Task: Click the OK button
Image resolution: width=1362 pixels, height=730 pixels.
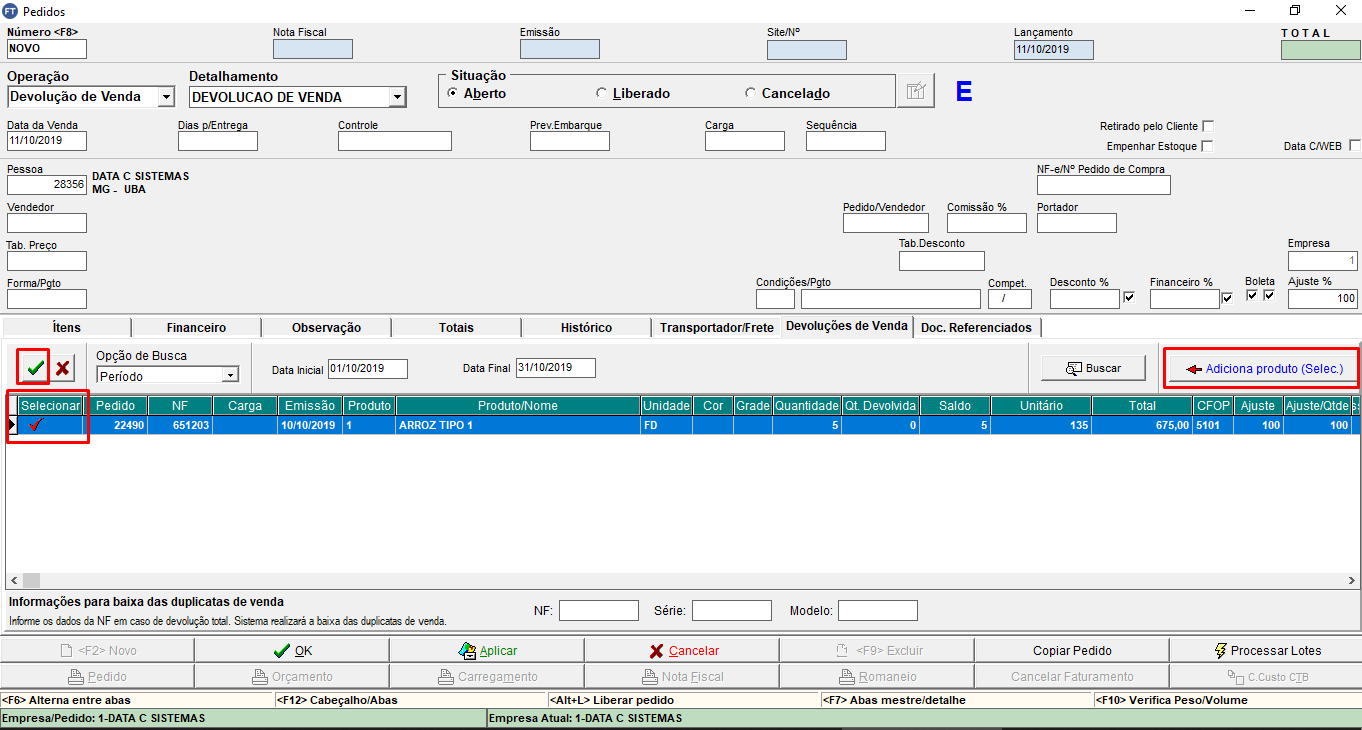Action: (292, 651)
